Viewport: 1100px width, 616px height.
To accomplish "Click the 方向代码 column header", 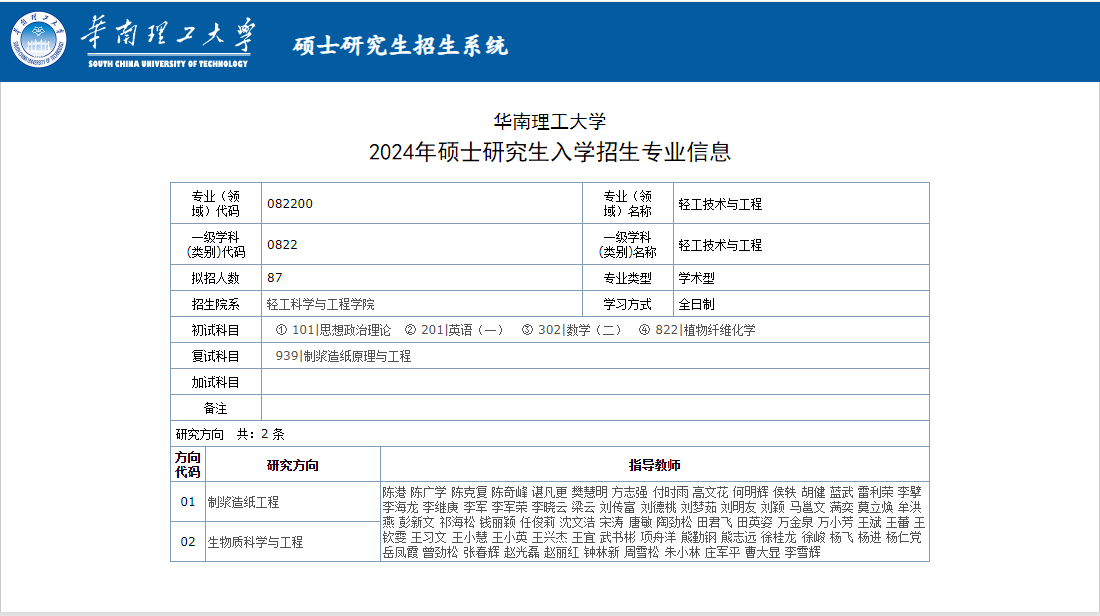I will tap(187, 464).
